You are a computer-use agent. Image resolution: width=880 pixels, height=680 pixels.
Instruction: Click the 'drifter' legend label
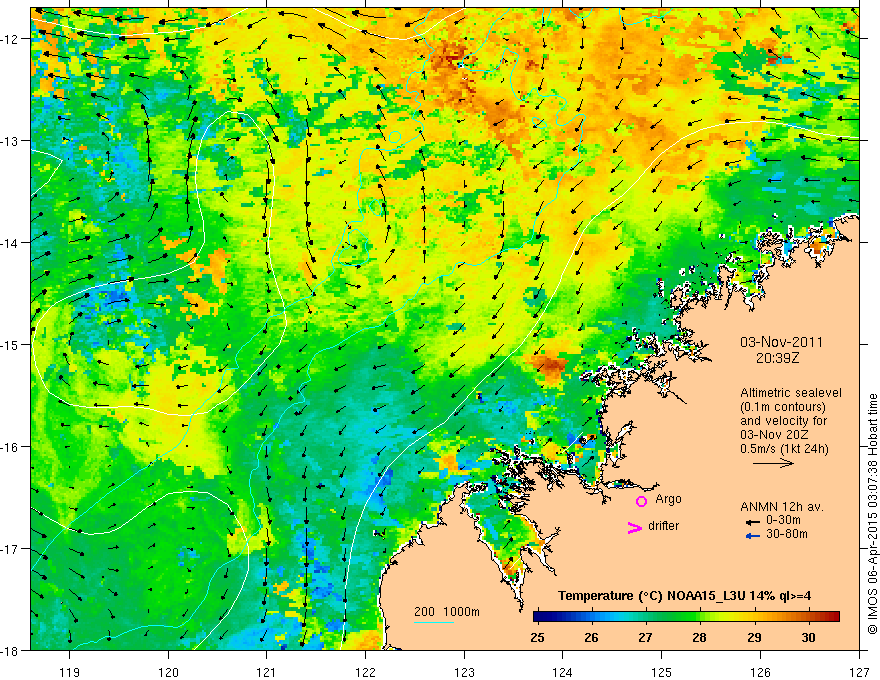663,526
